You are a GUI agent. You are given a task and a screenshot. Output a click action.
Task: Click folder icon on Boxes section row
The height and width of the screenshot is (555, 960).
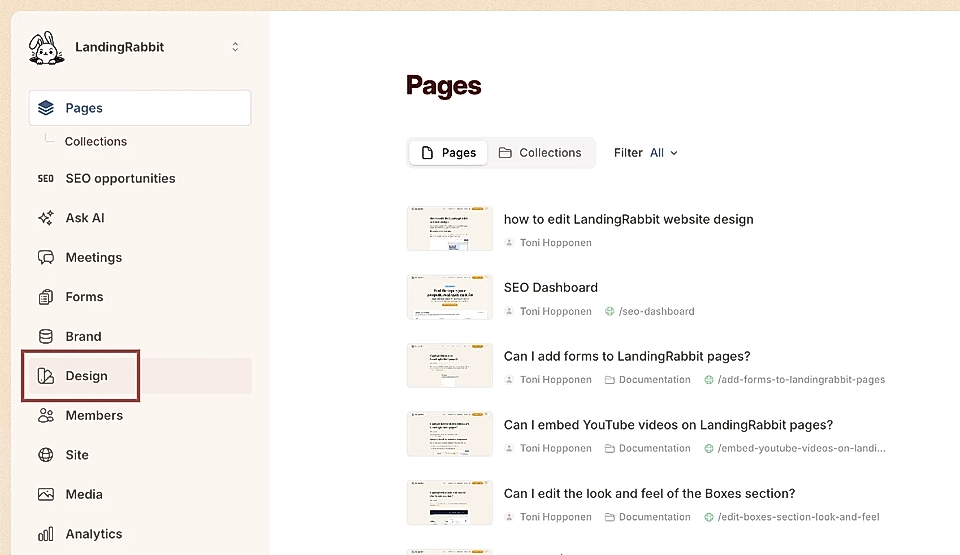[610, 517]
